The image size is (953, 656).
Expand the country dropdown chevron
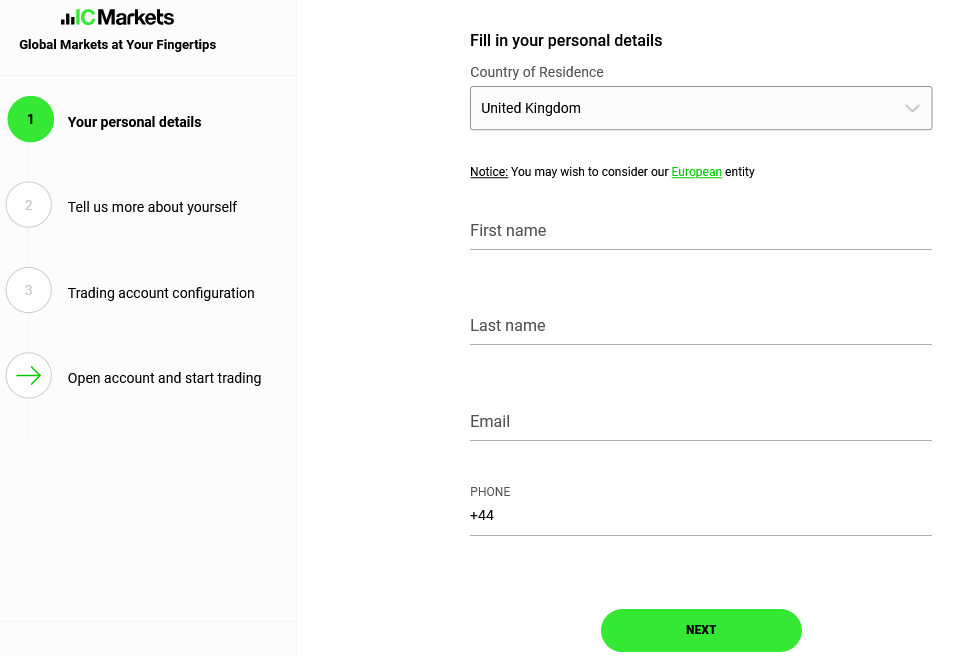pyautogui.click(x=912, y=108)
